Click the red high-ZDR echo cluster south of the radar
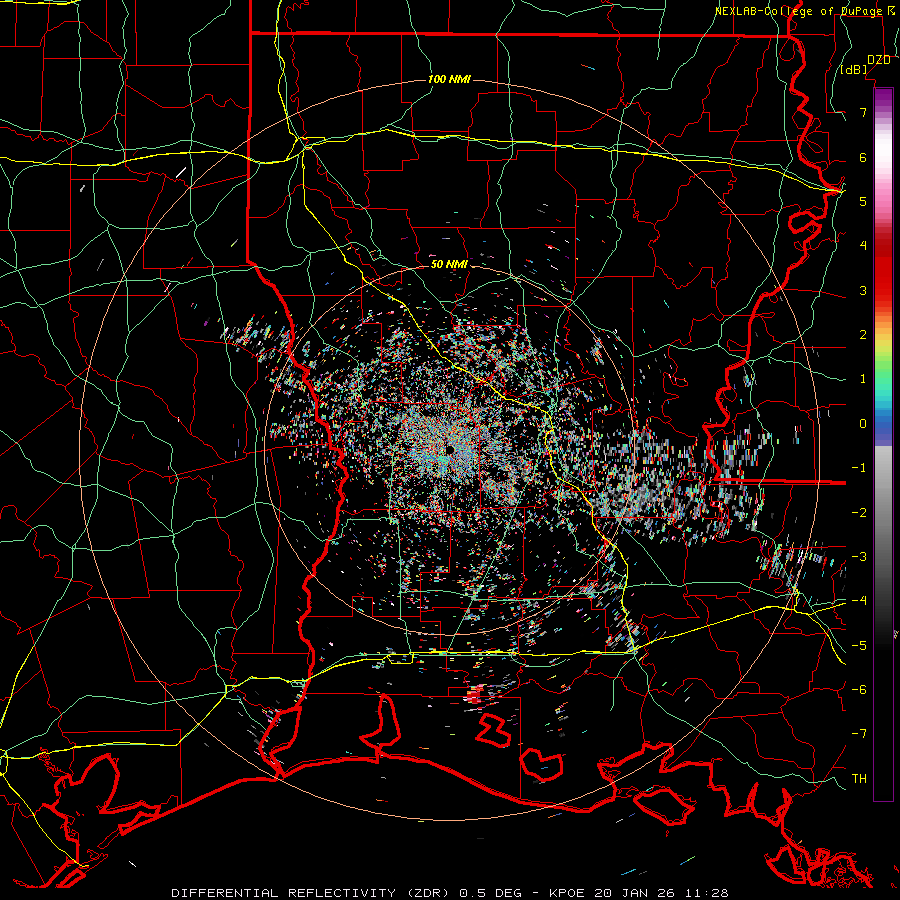 pos(474,695)
